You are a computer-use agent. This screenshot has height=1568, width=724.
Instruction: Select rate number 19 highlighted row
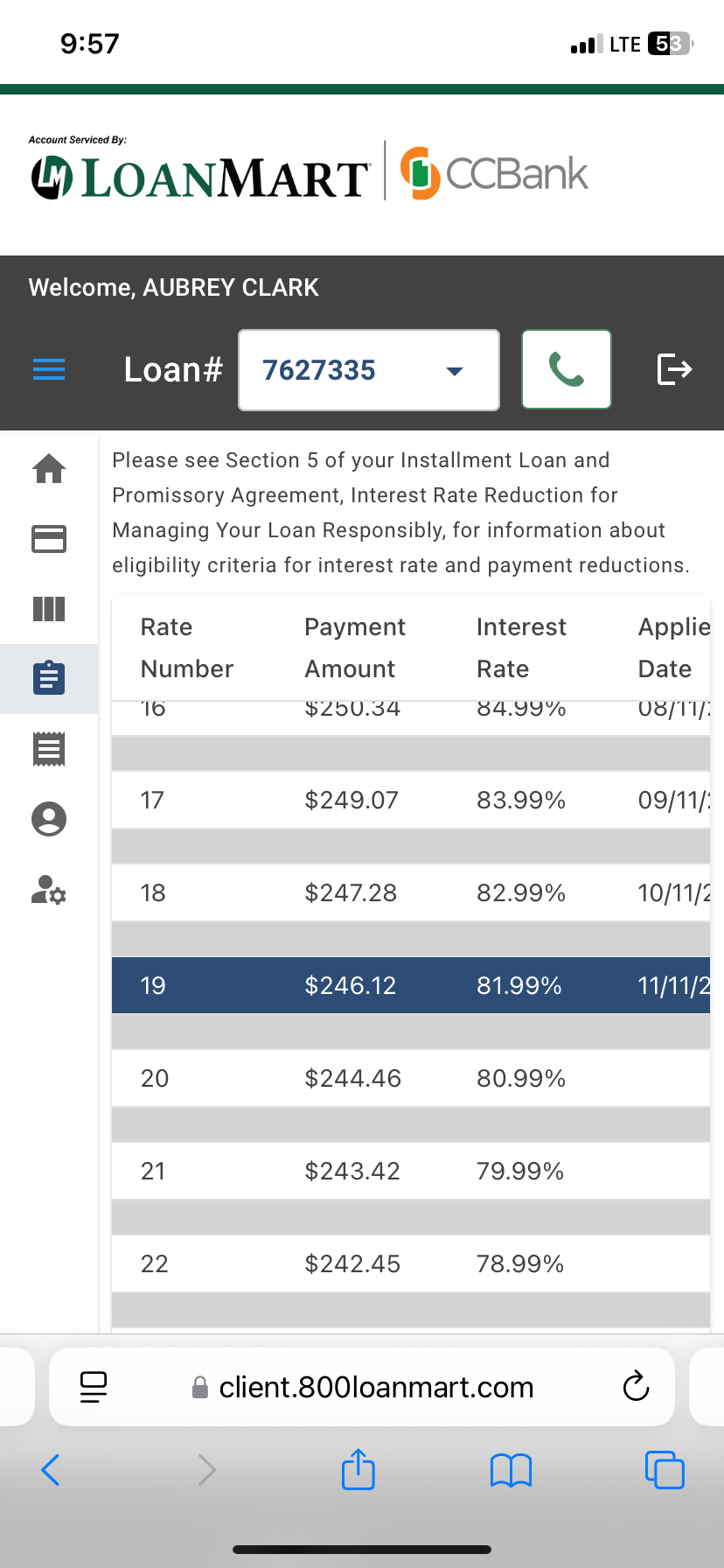(x=410, y=985)
